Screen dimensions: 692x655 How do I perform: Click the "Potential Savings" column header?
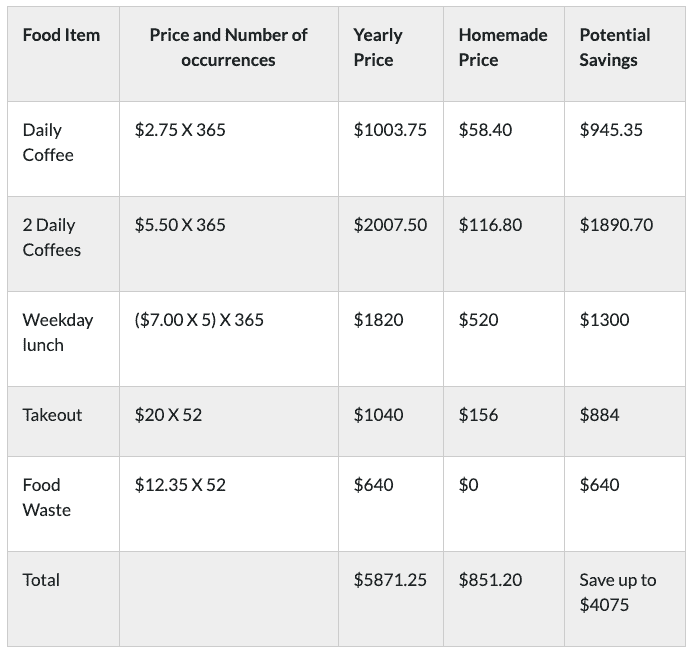click(x=614, y=47)
